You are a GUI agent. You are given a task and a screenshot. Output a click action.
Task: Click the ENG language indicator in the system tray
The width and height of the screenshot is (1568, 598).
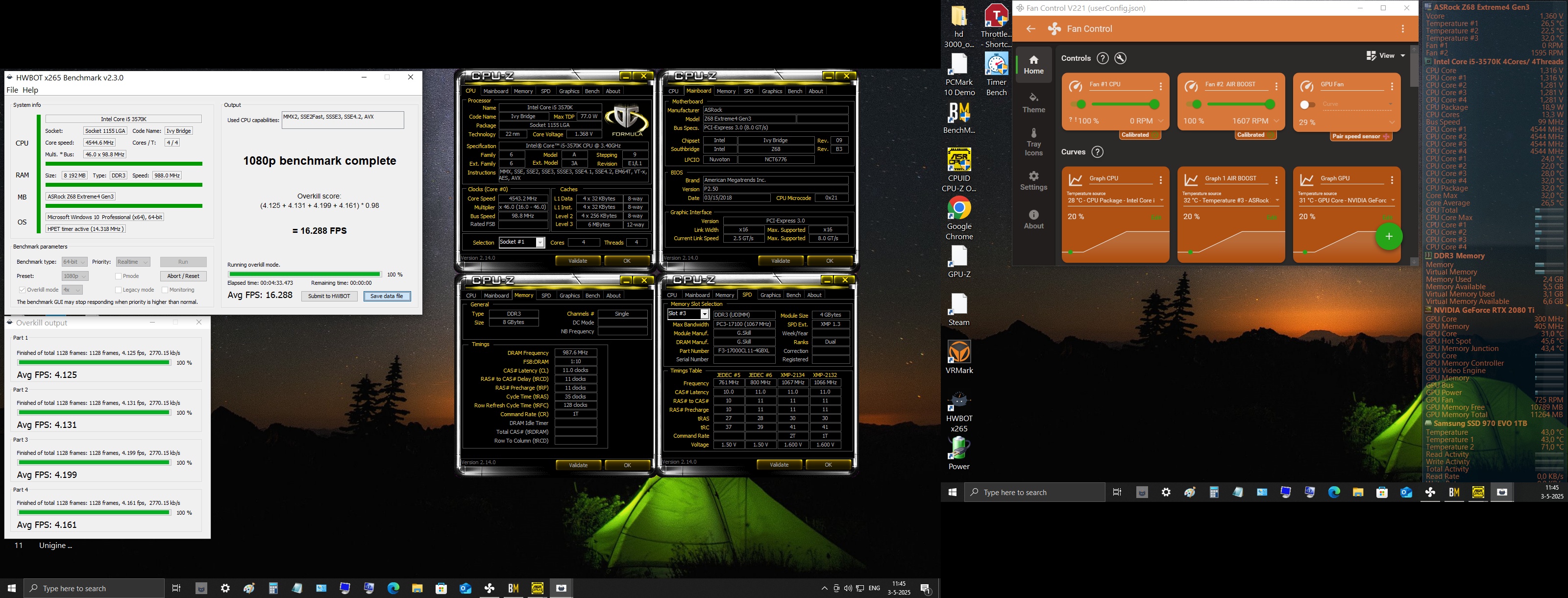[874, 588]
